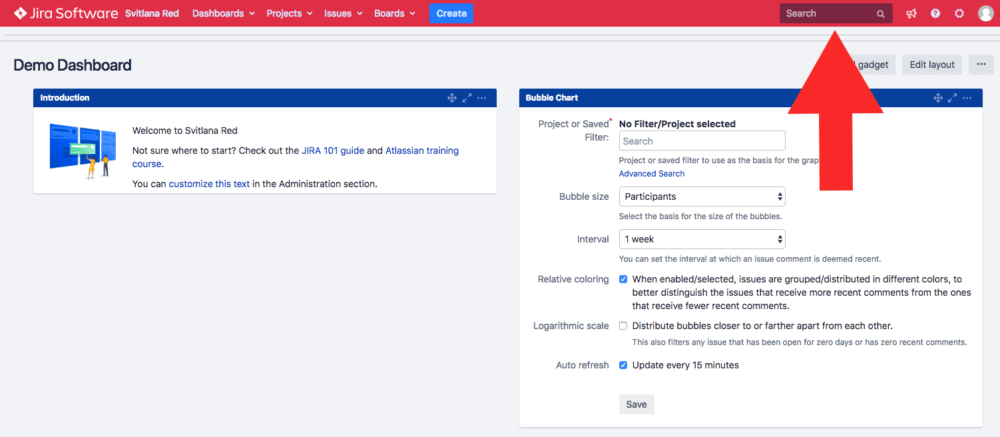The height and width of the screenshot is (437, 1000).
Task: Click the 'Interval' label
Action: [x=592, y=239]
